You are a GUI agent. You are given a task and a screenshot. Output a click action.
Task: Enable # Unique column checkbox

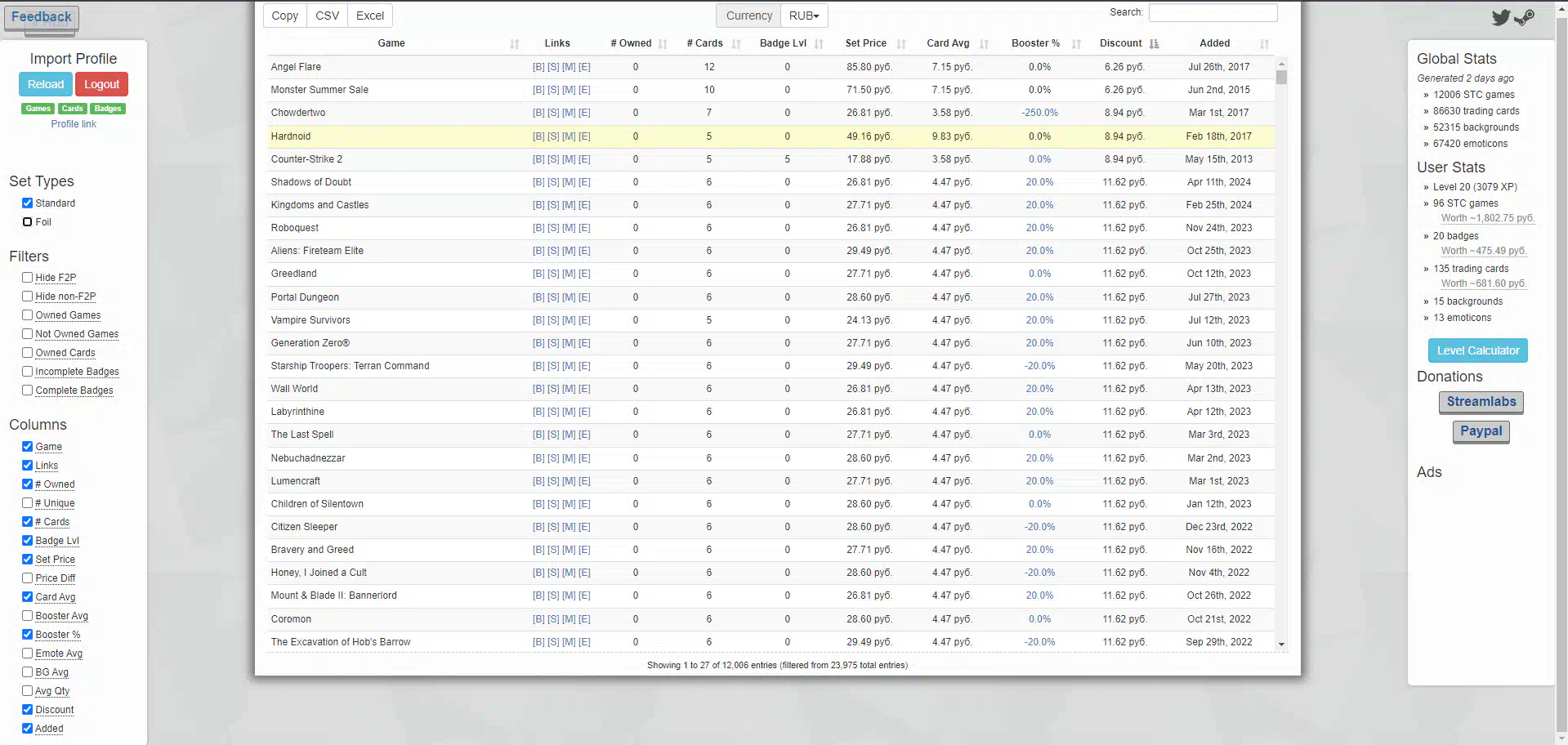coord(27,502)
